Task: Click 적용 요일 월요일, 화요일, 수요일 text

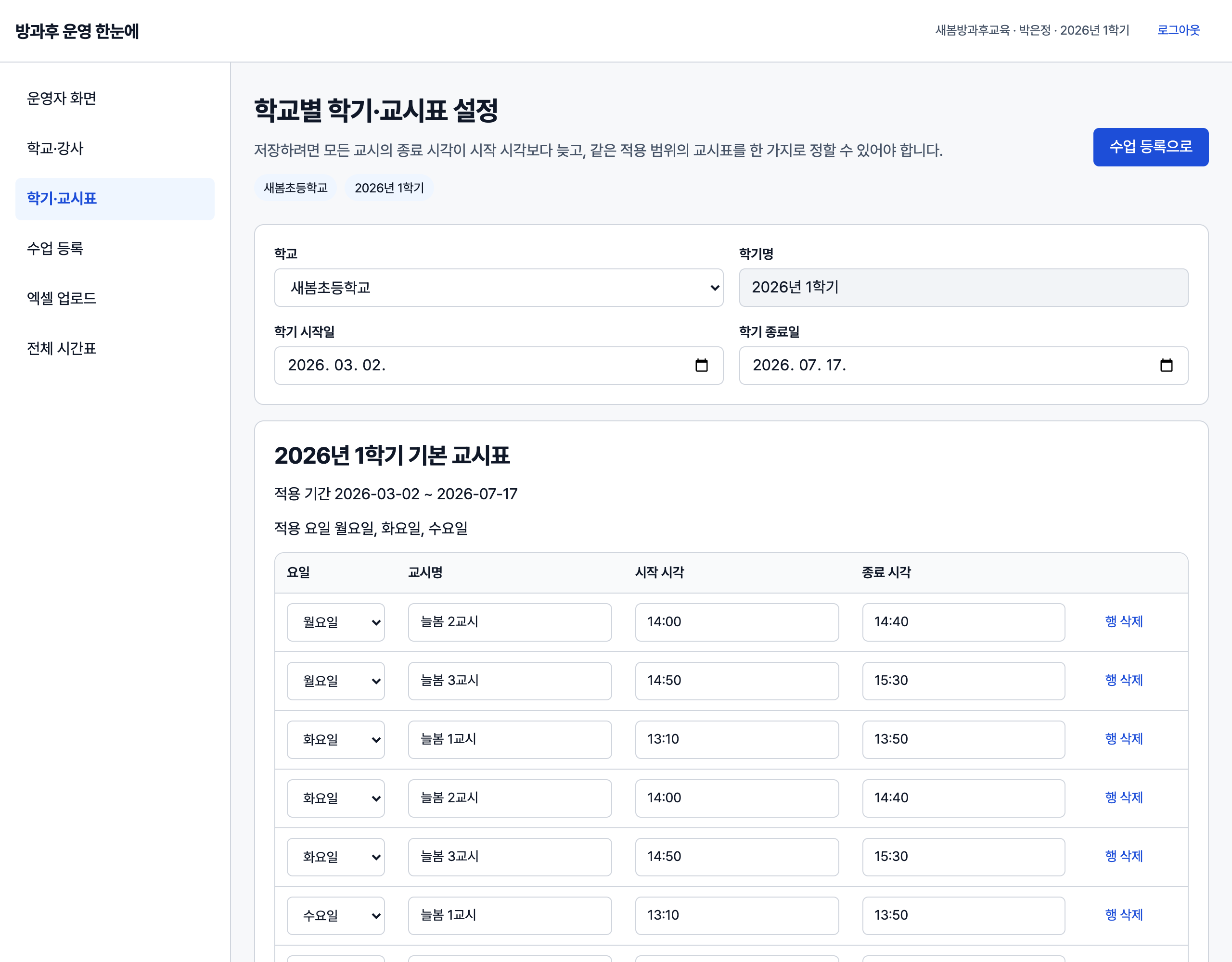Action: [x=371, y=528]
